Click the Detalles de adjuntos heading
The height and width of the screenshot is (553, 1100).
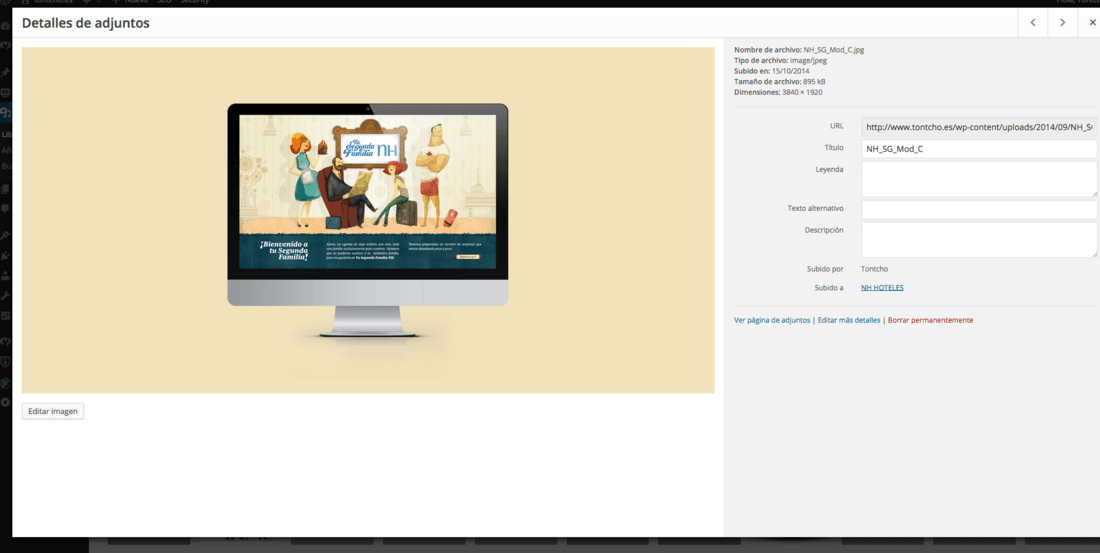[86, 23]
